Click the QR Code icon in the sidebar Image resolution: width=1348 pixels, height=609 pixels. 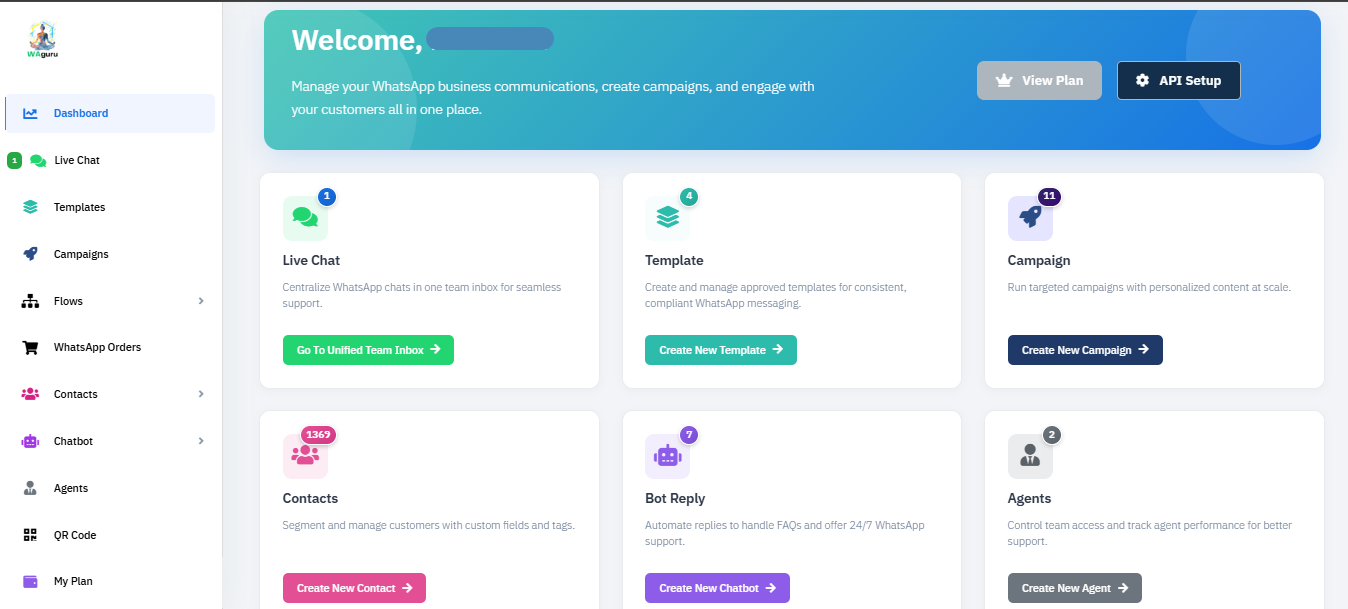pyautogui.click(x=29, y=534)
